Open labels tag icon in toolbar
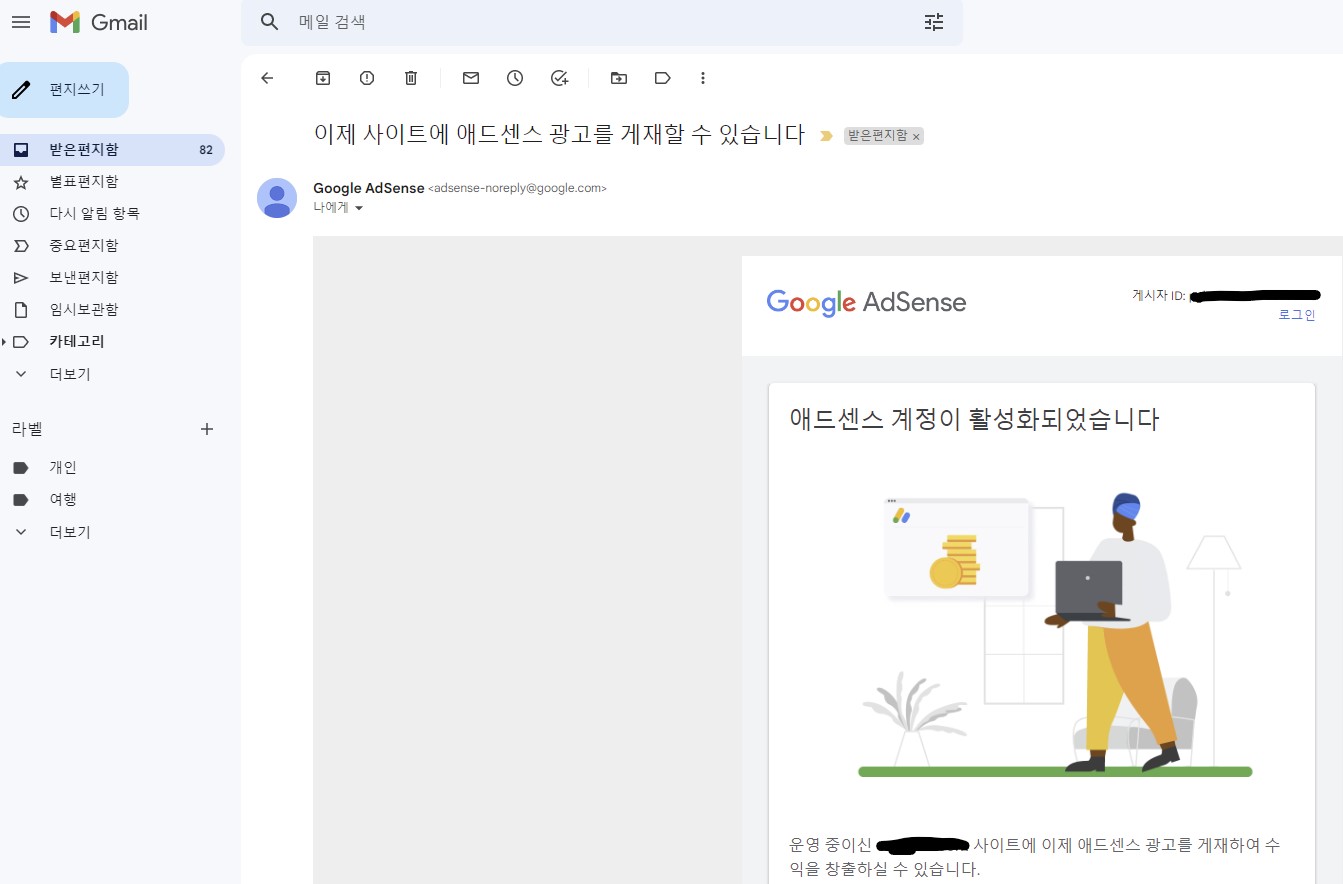The image size is (1343, 884). pos(662,78)
